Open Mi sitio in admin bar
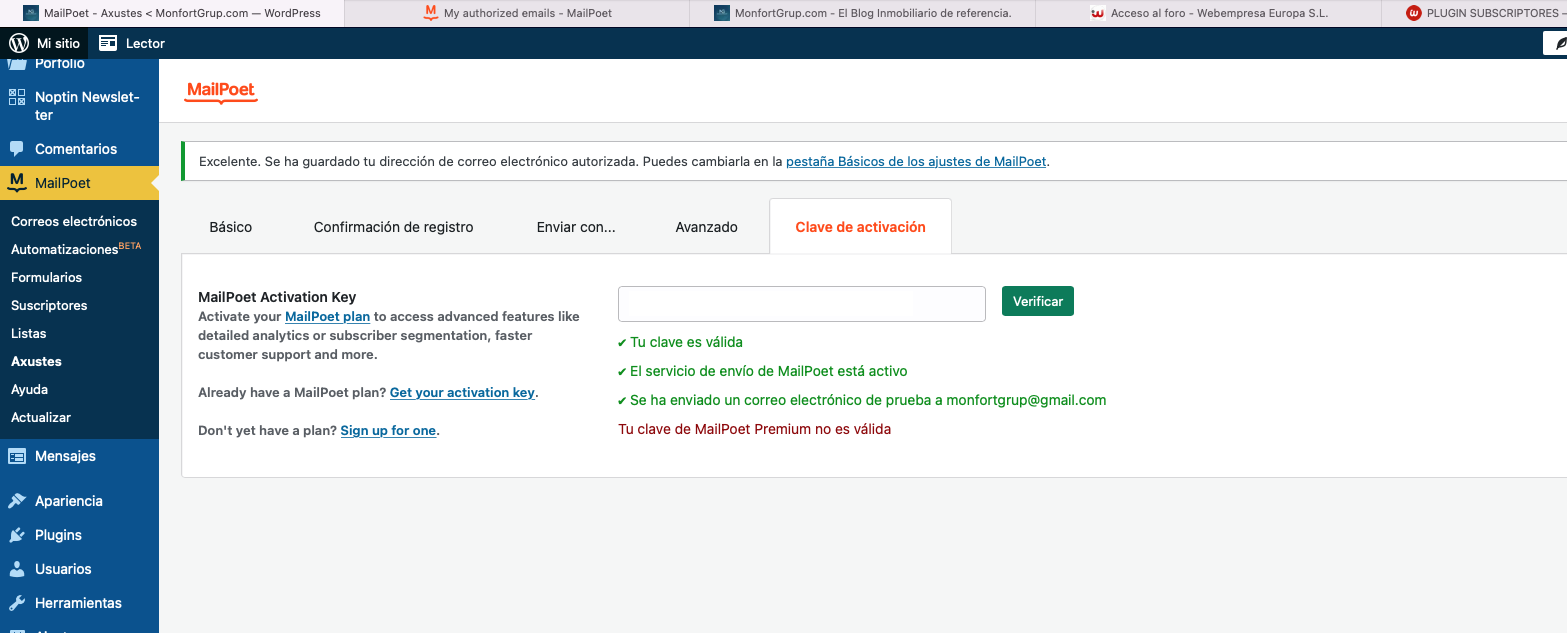Image resolution: width=1567 pixels, height=633 pixels. (x=45, y=43)
